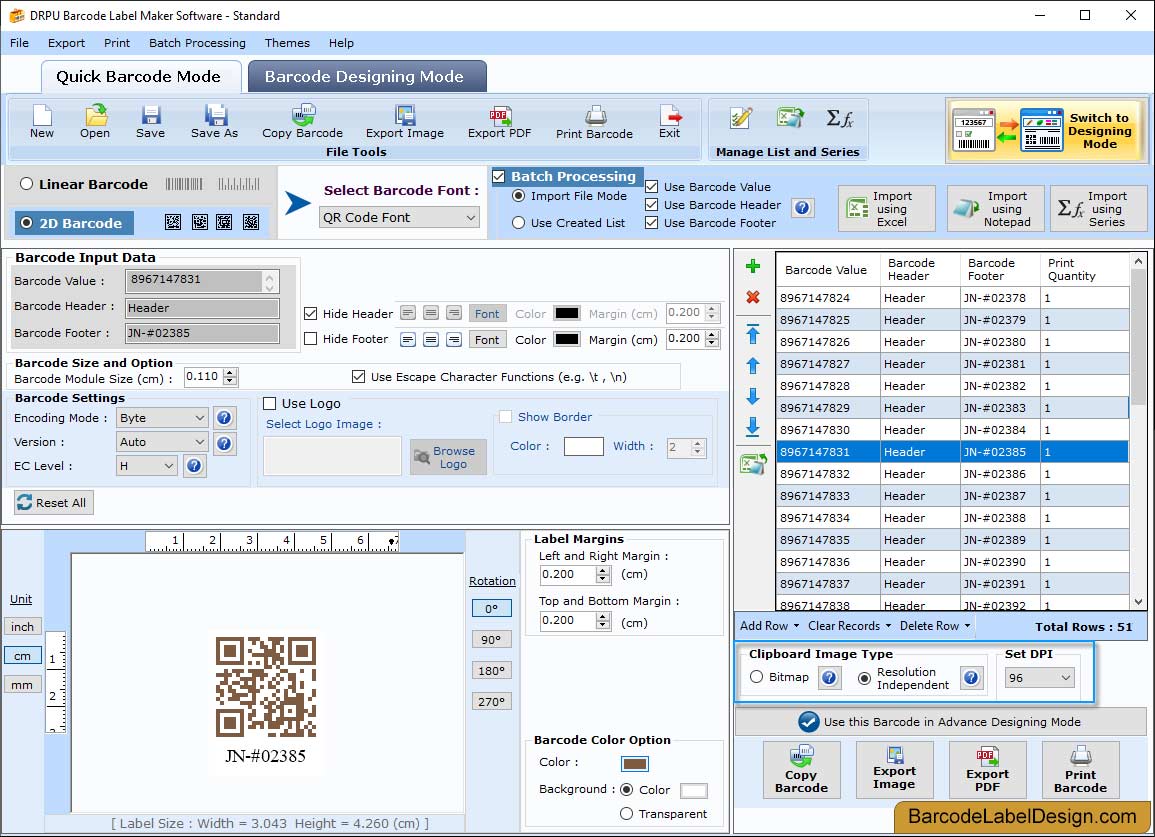1155x837 pixels.
Task: Open help for Encoding Mode
Action: 224,418
